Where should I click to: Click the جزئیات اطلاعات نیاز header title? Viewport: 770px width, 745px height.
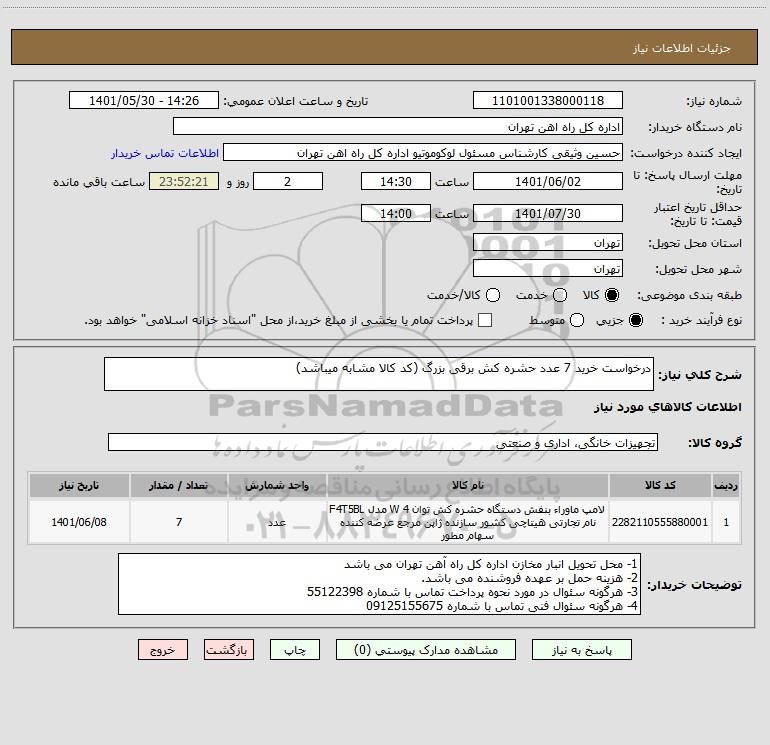pyautogui.click(x=682, y=48)
